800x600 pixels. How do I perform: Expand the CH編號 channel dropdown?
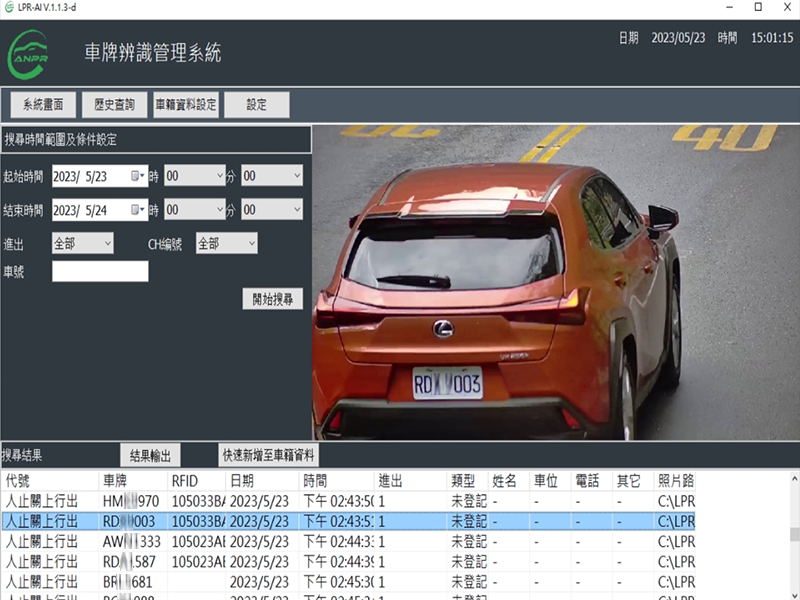(227, 243)
